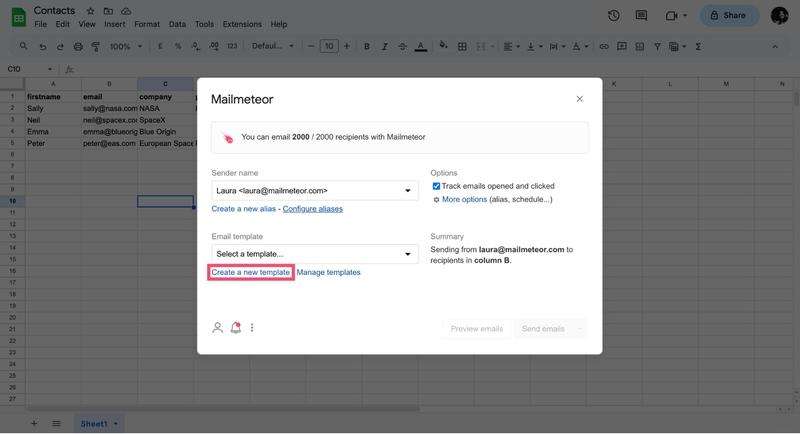Open Configure aliases link
800x434 pixels.
tap(313, 209)
